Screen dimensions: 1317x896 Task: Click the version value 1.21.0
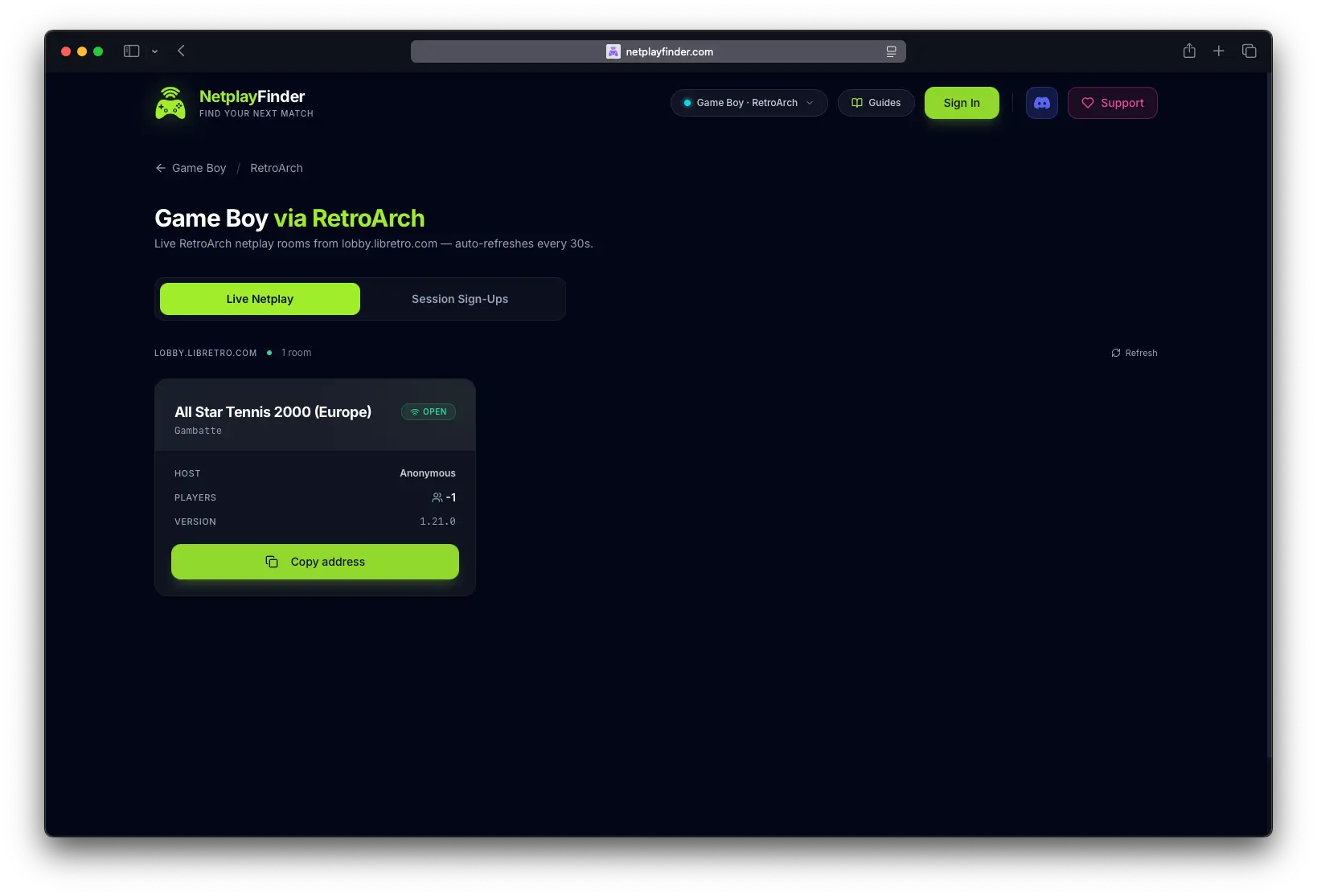point(437,522)
